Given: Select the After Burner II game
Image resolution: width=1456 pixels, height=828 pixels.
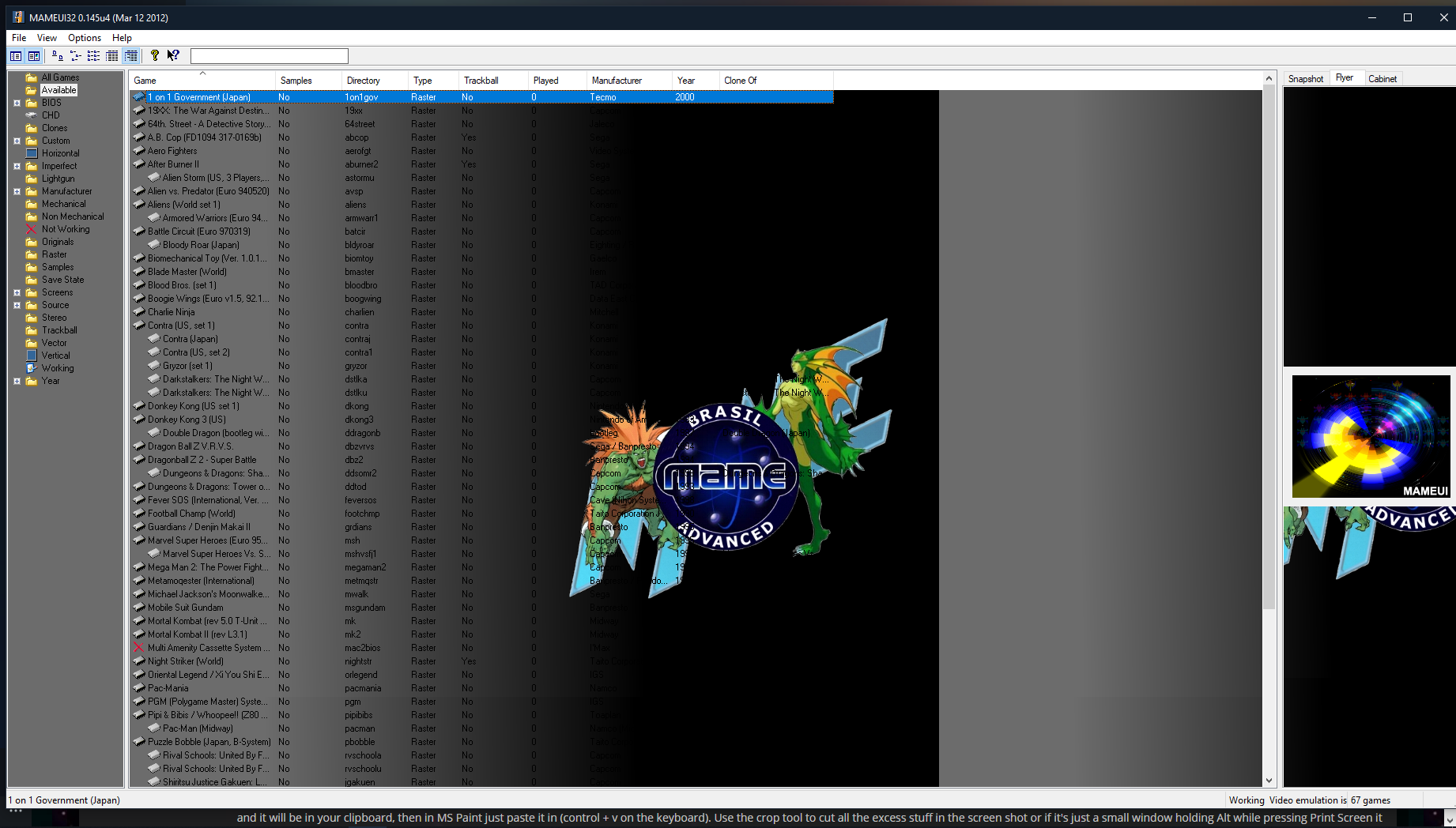Looking at the screenshot, I should point(173,164).
